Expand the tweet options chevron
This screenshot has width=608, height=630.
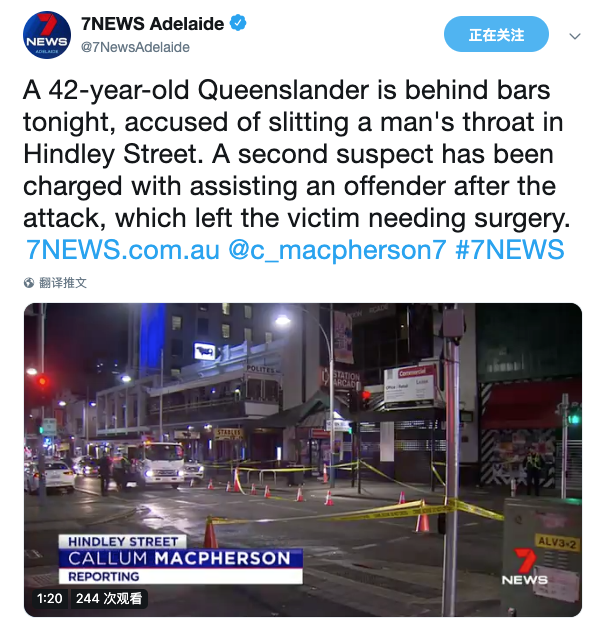(x=575, y=36)
